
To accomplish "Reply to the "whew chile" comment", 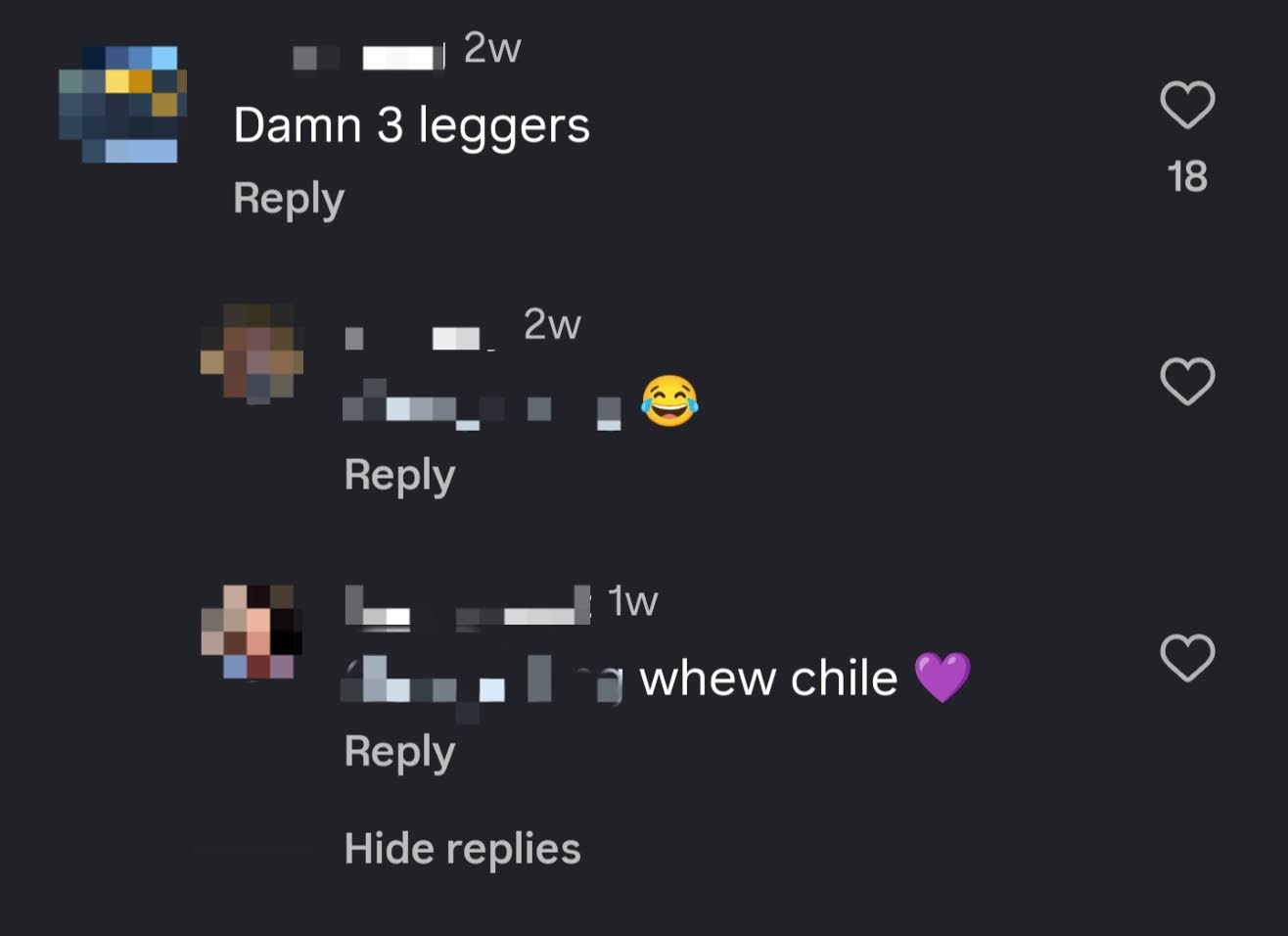I will click(x=399, y=752).
